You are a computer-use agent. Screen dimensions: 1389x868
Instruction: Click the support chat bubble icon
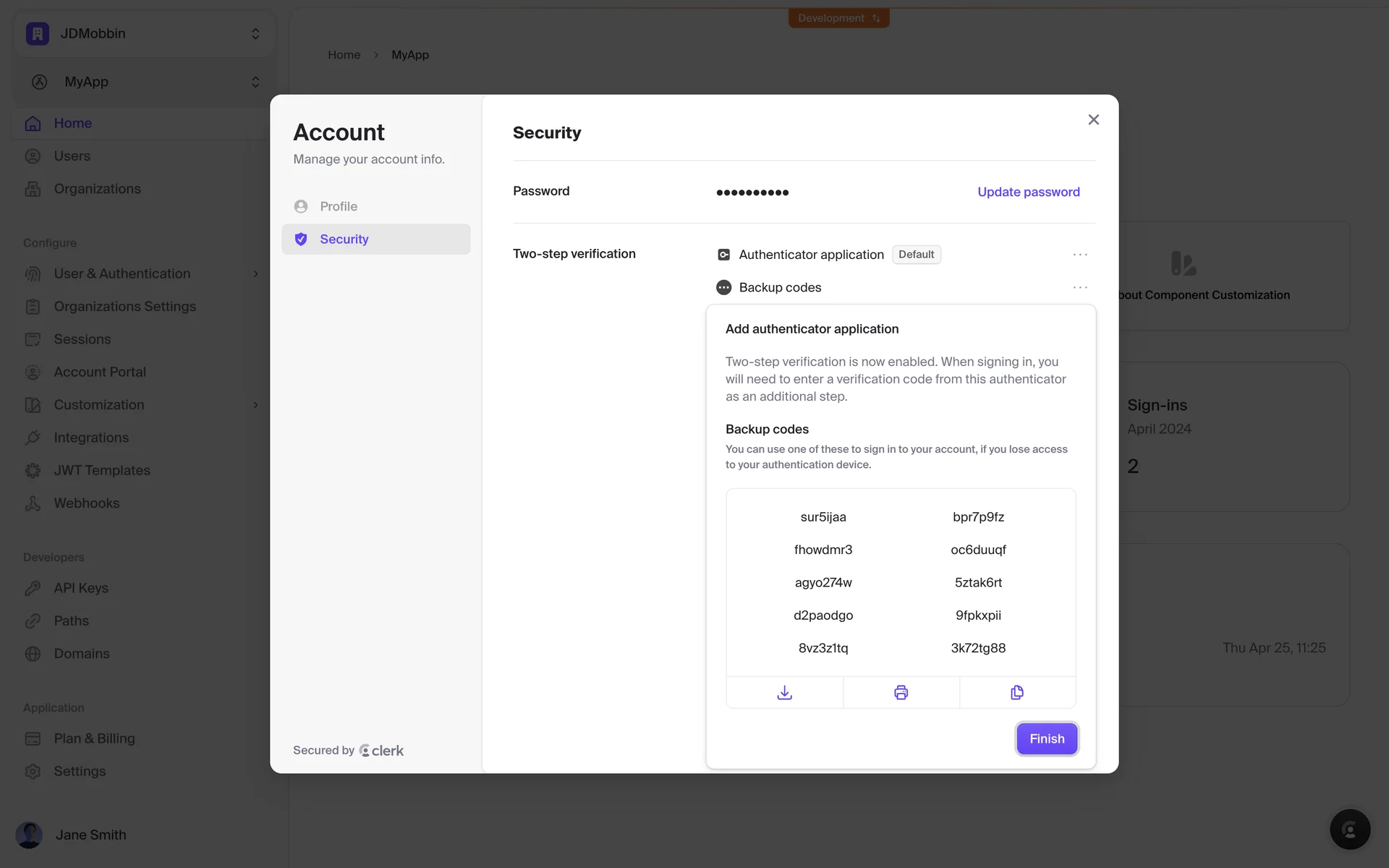pyautogui.click(x=1349, y=829)
